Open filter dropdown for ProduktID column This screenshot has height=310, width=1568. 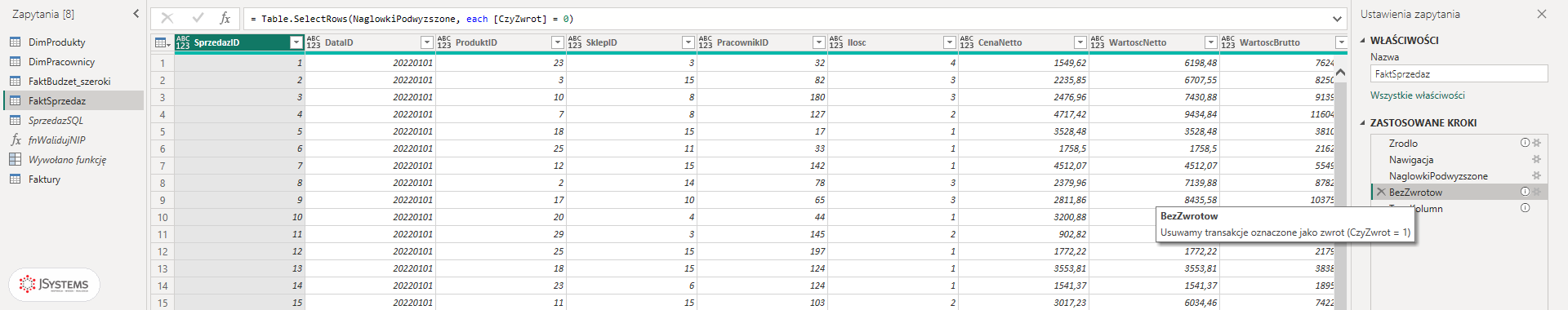pos(558,42)
